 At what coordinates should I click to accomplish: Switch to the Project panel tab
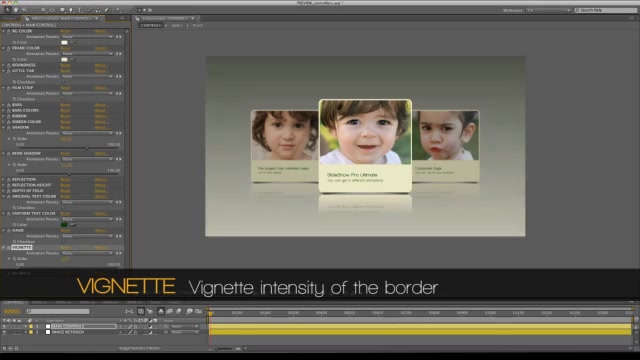click(10, 18)
